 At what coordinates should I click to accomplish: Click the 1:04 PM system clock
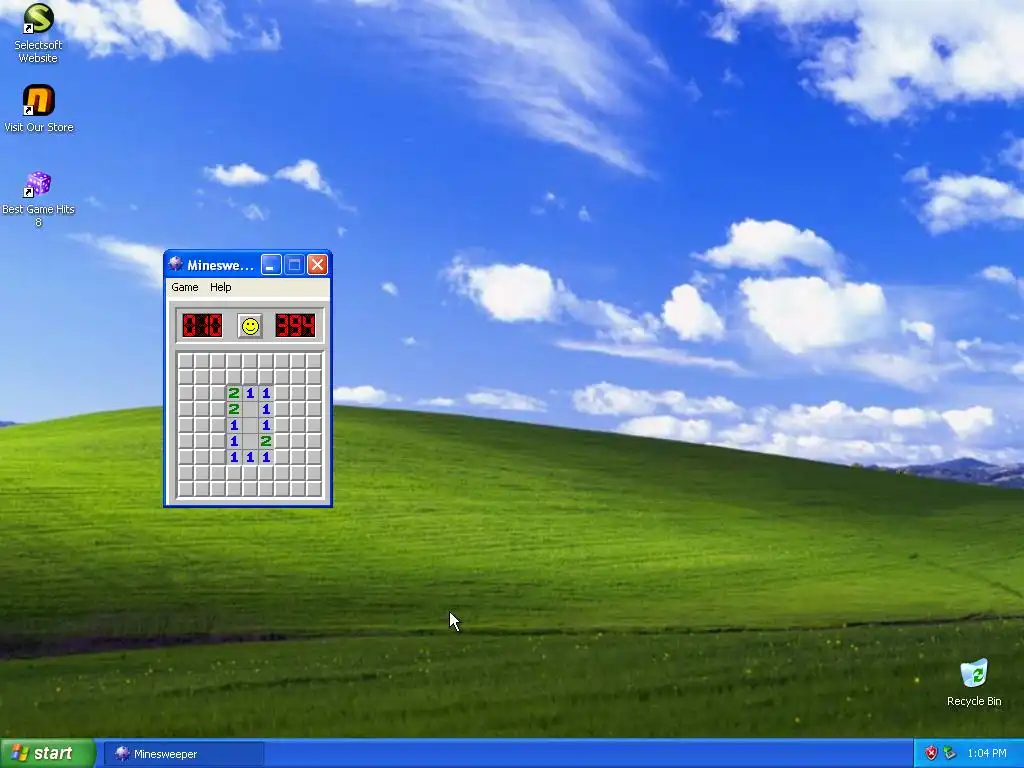point(987,754)
